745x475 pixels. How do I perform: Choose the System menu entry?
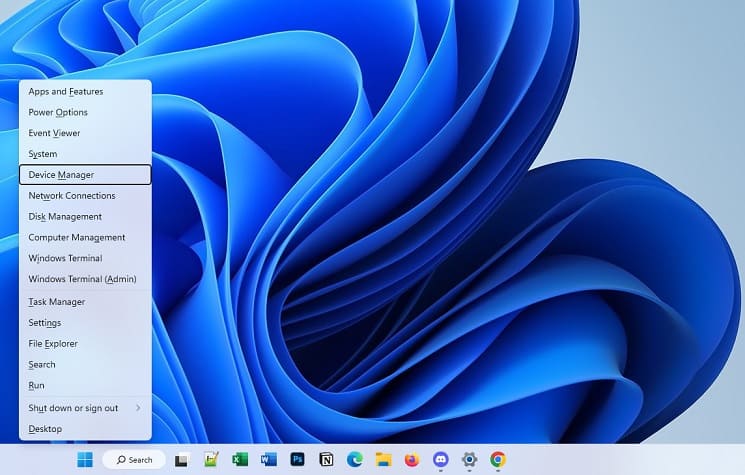pos(86,154)
